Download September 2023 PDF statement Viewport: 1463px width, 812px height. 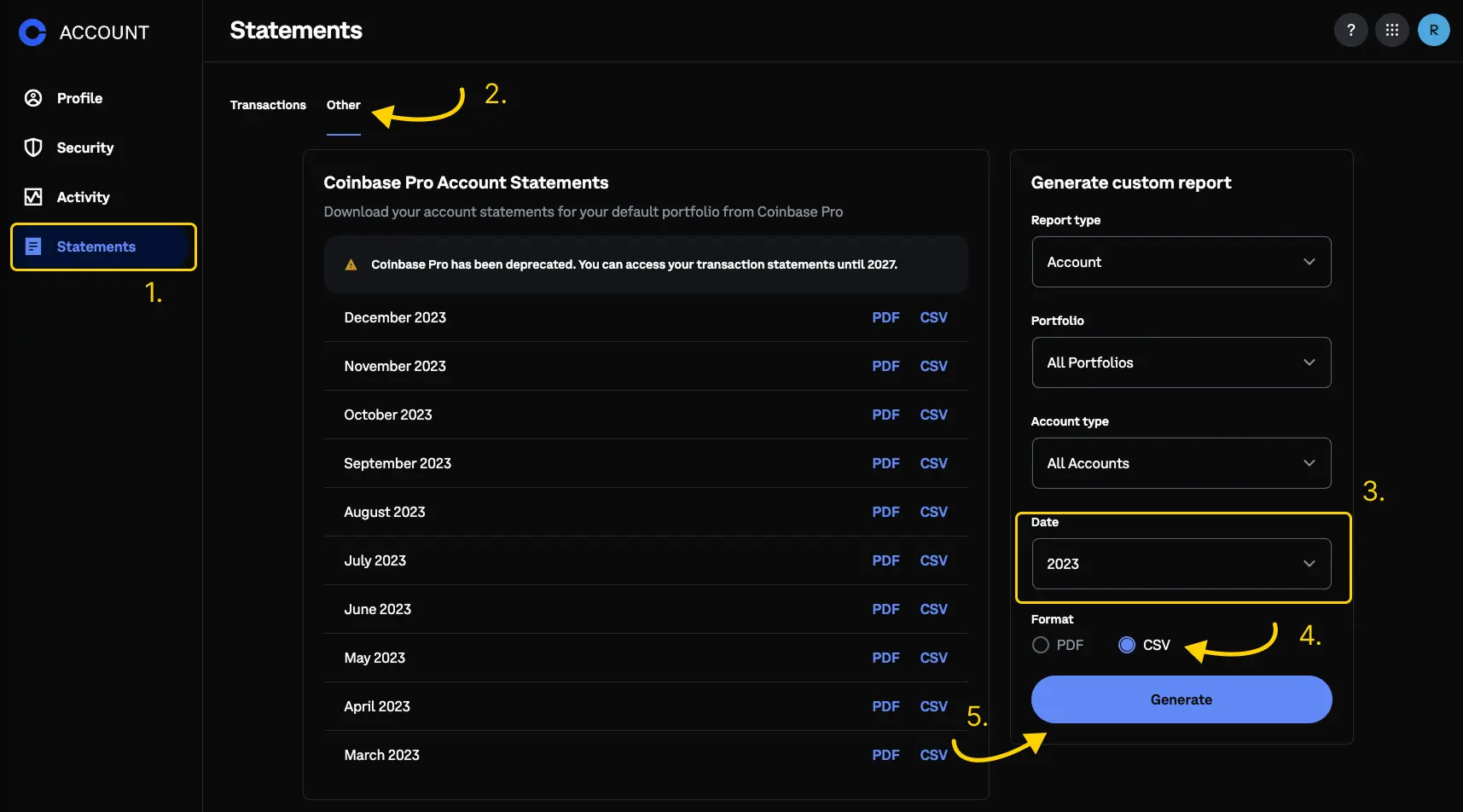click(885, 463)
